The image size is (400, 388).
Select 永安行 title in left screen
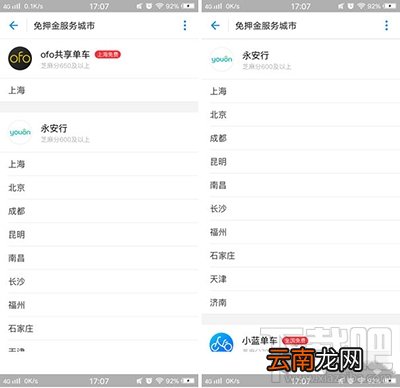(54, 128)
